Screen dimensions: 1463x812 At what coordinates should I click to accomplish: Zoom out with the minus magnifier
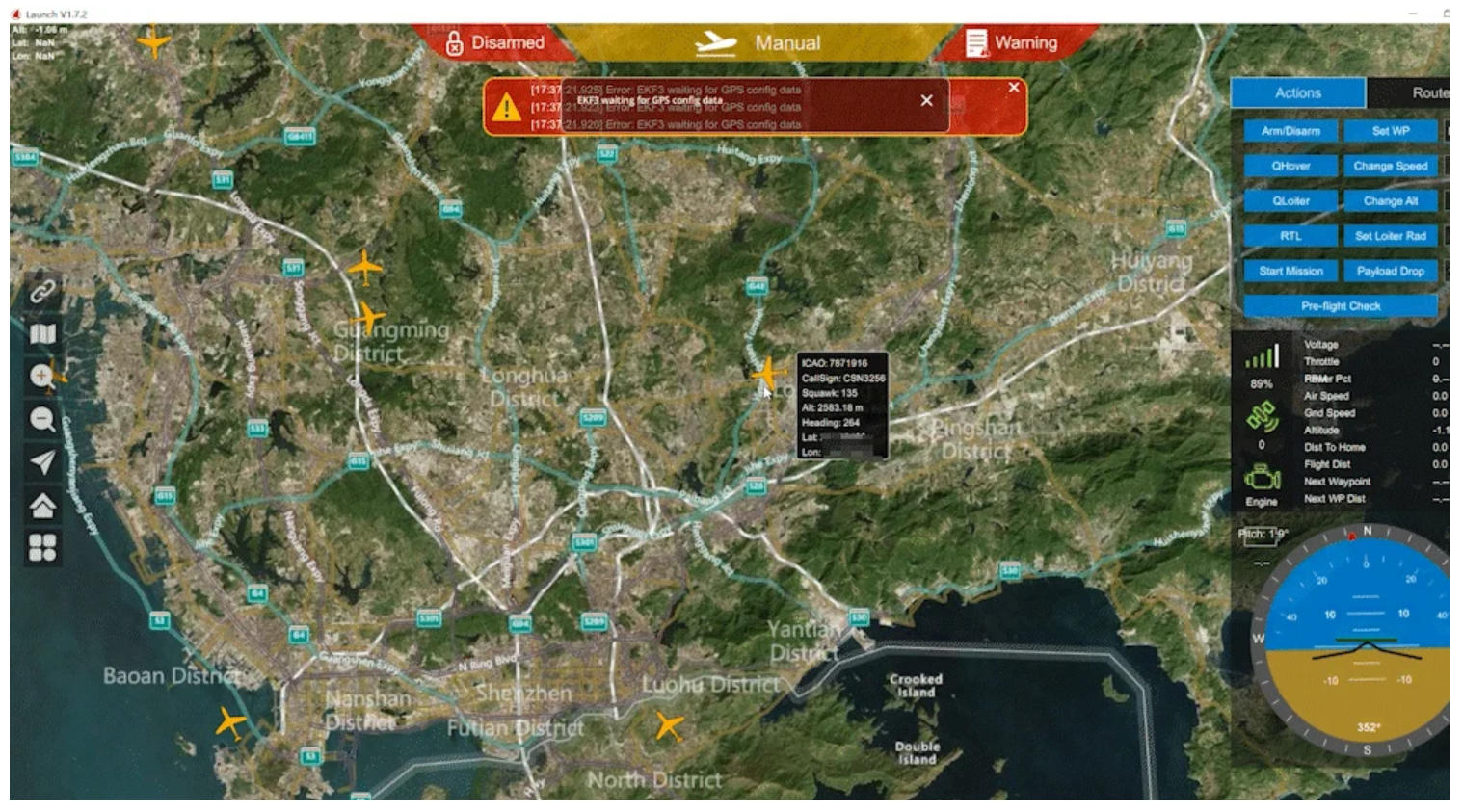(41, 419)
